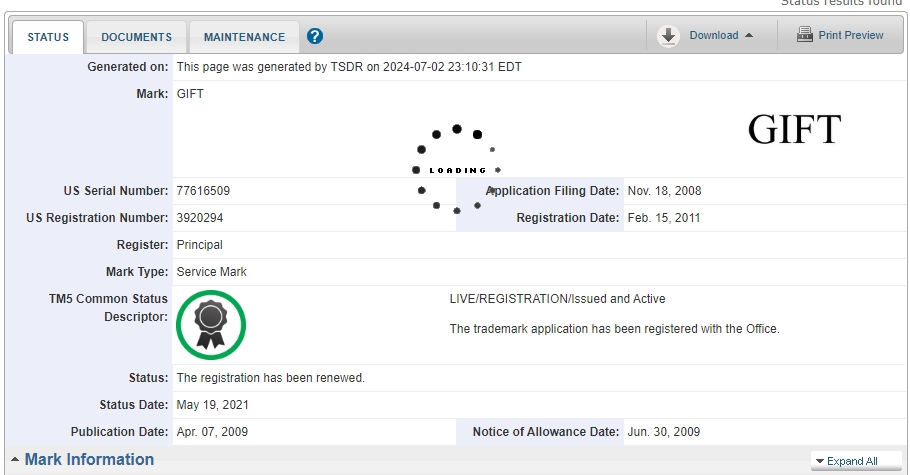Click the Registration Number 3920294

200,217
